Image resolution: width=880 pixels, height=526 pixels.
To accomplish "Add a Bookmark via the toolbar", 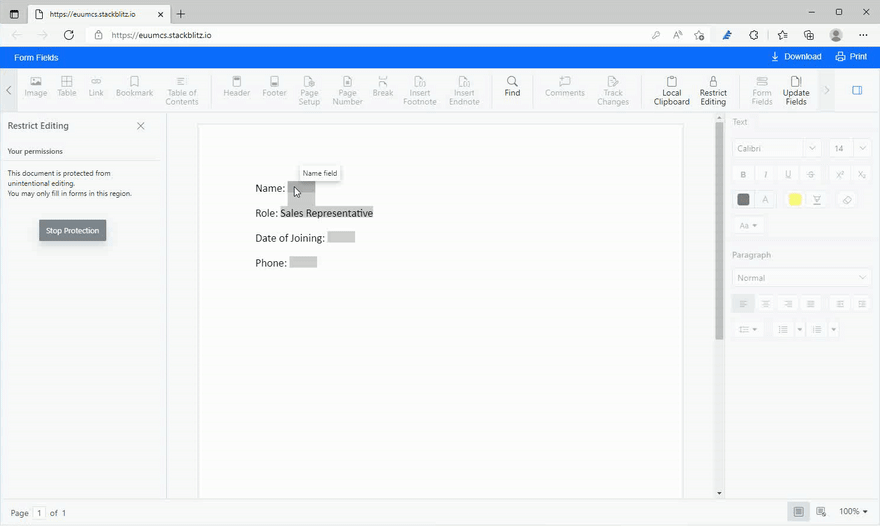I will (x=134, y=87).
